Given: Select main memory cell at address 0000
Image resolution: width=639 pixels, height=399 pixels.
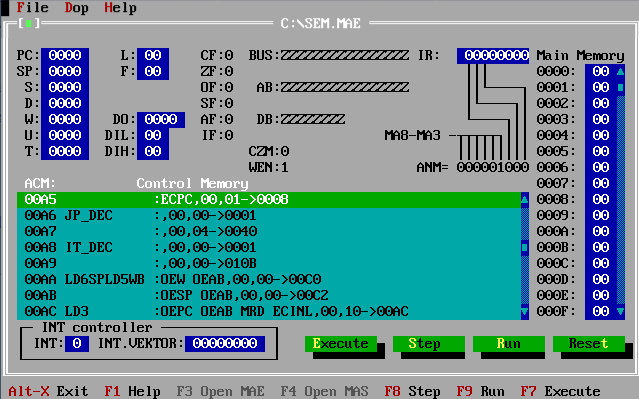Looking at the screenshot, I should click(x=601, y=71).
